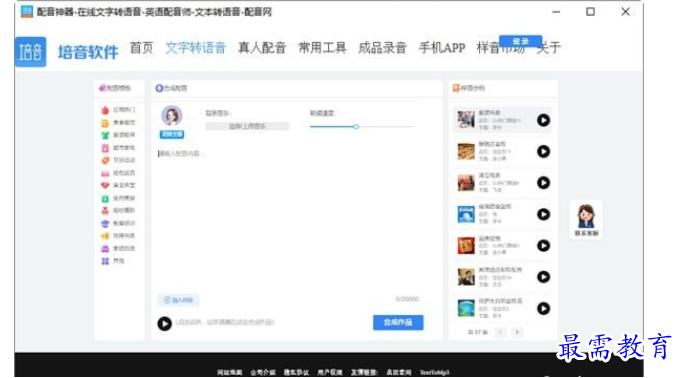
Task: Go to the next page of samples
Action: tap(517, 332)
